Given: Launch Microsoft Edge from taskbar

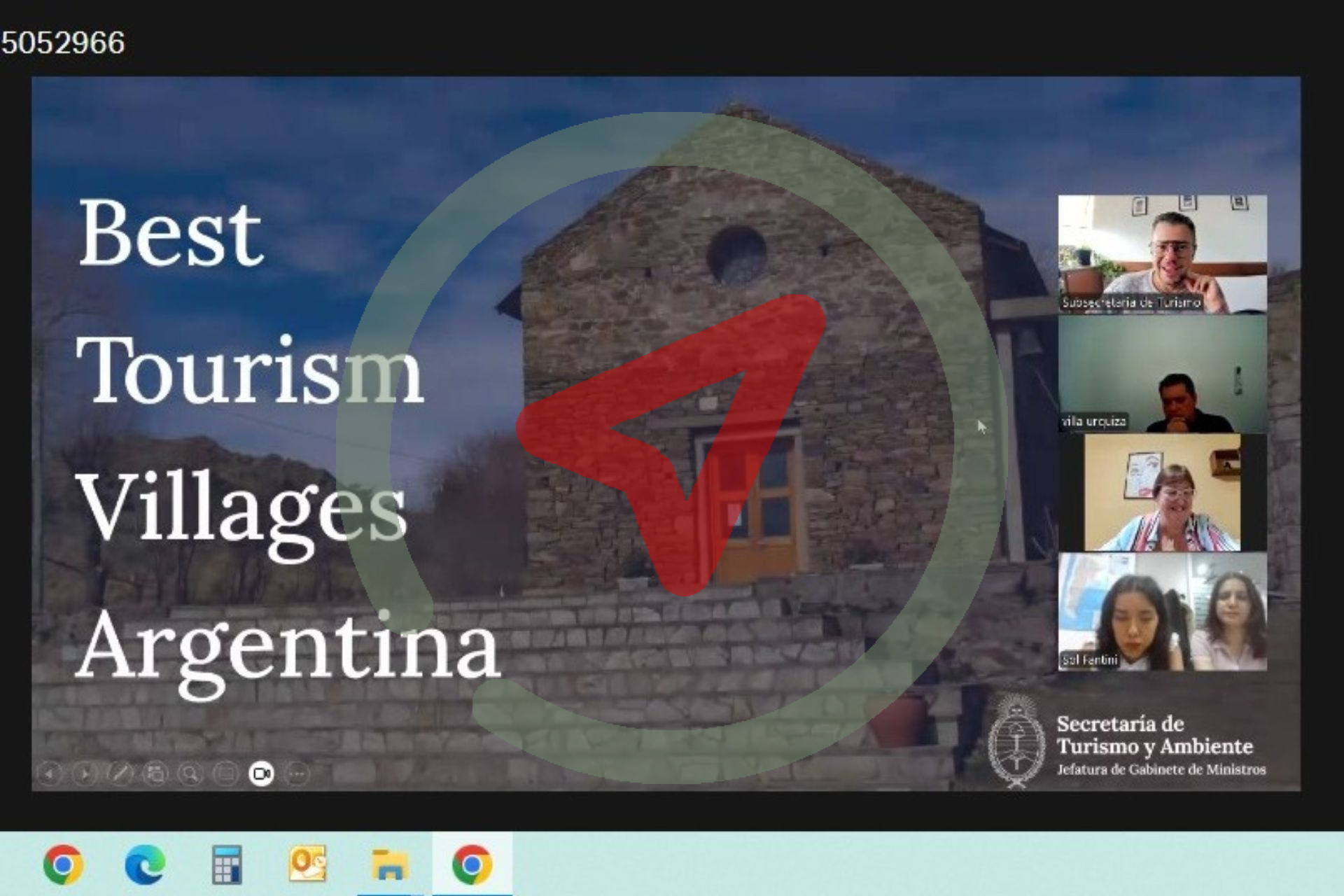Looking at the screenshot, I should (145, 864).
